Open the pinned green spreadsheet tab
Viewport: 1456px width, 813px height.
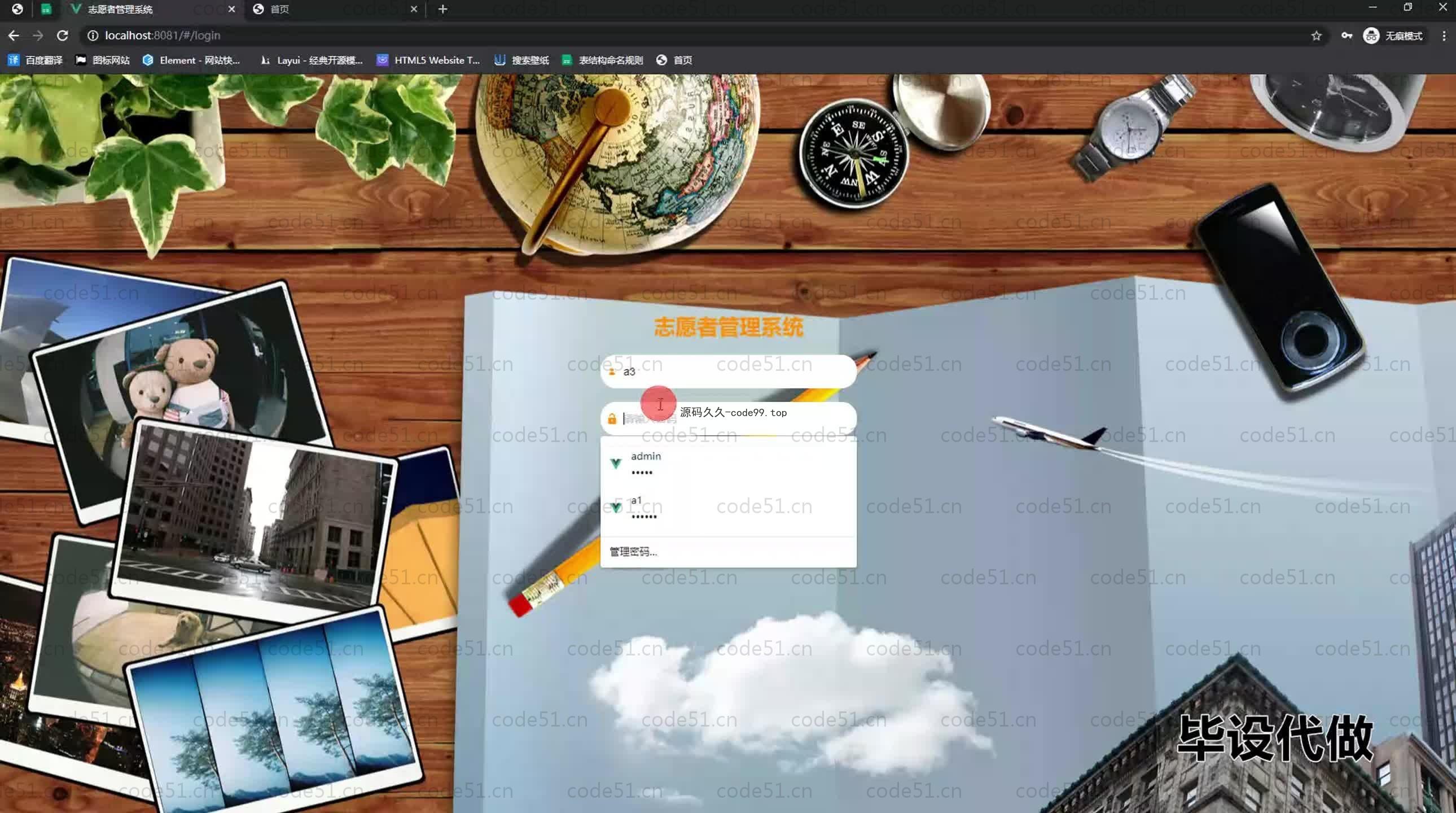click(46, 9)
